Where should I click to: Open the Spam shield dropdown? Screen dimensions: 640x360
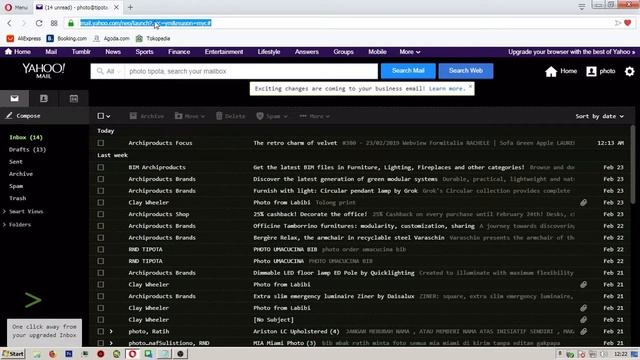coord(272,116)
